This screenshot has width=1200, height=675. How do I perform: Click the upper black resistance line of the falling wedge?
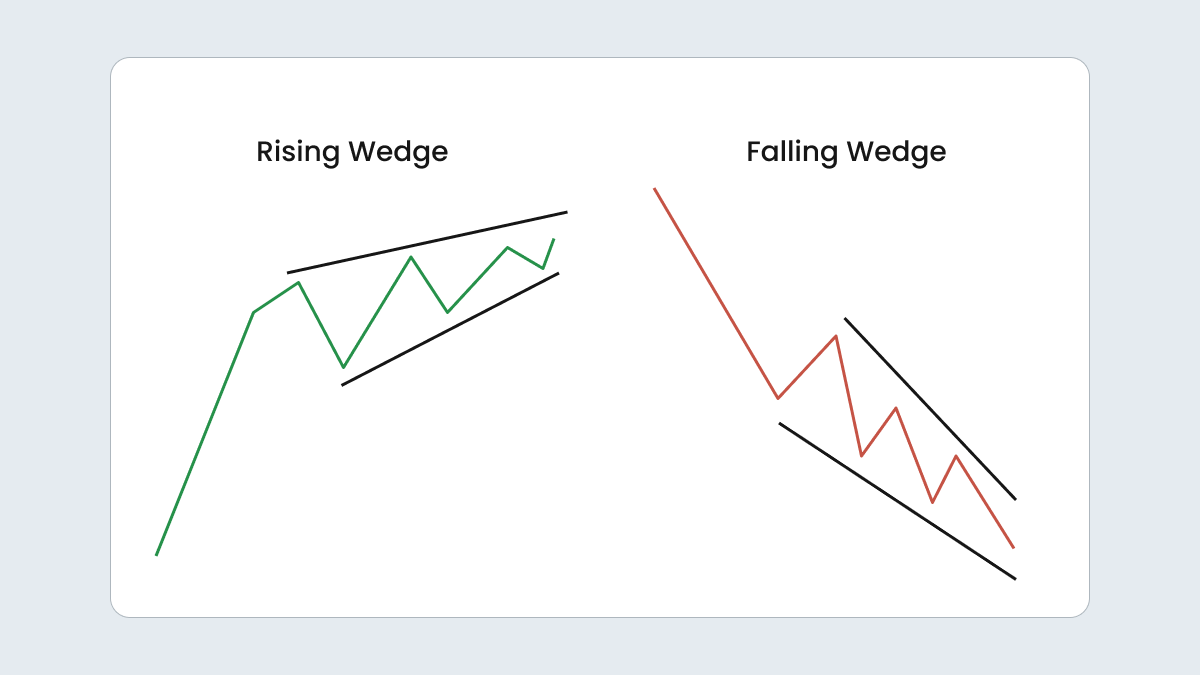930,408
